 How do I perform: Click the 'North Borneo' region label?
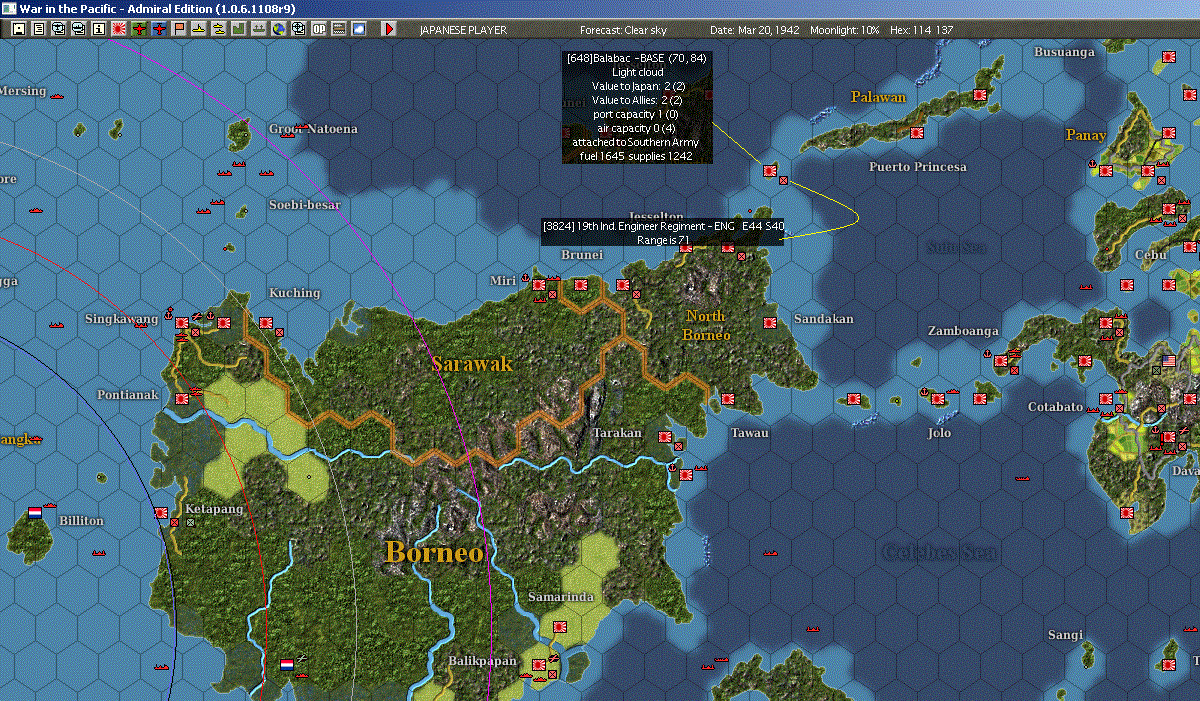click(706, 326)
